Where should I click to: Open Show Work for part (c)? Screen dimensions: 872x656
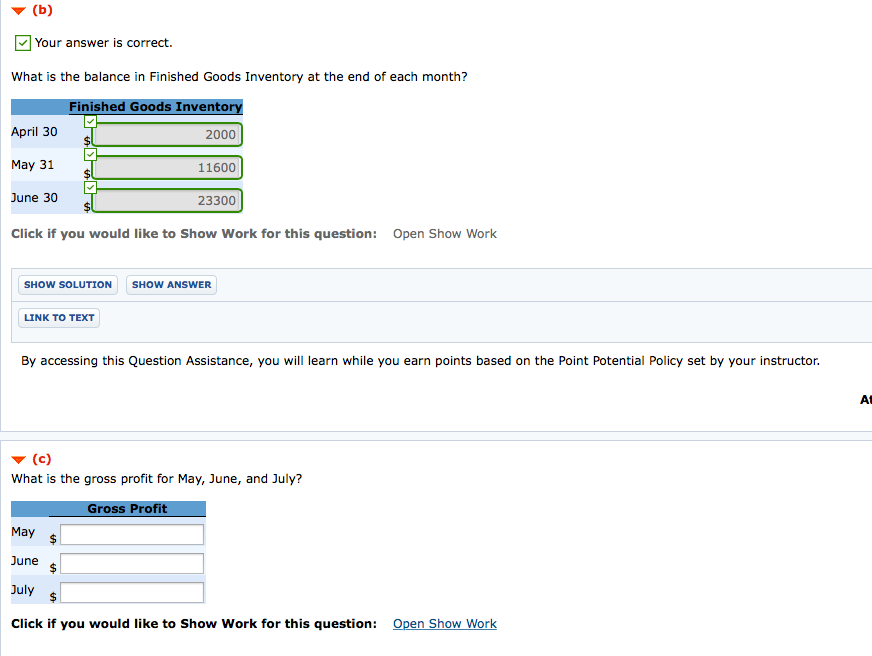click(x=444, y=623)
